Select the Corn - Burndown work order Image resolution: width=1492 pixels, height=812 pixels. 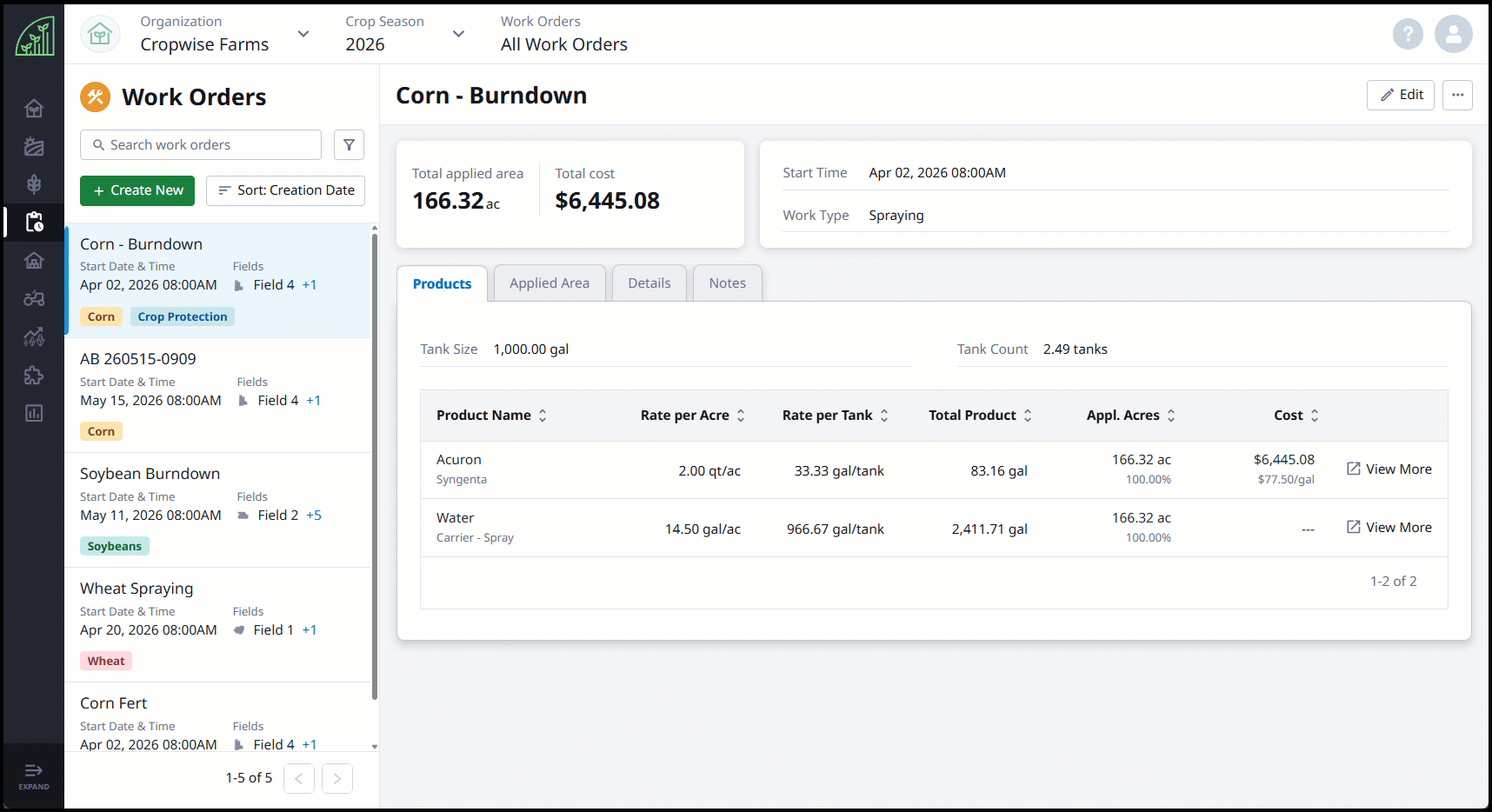[x=218, y=281]
